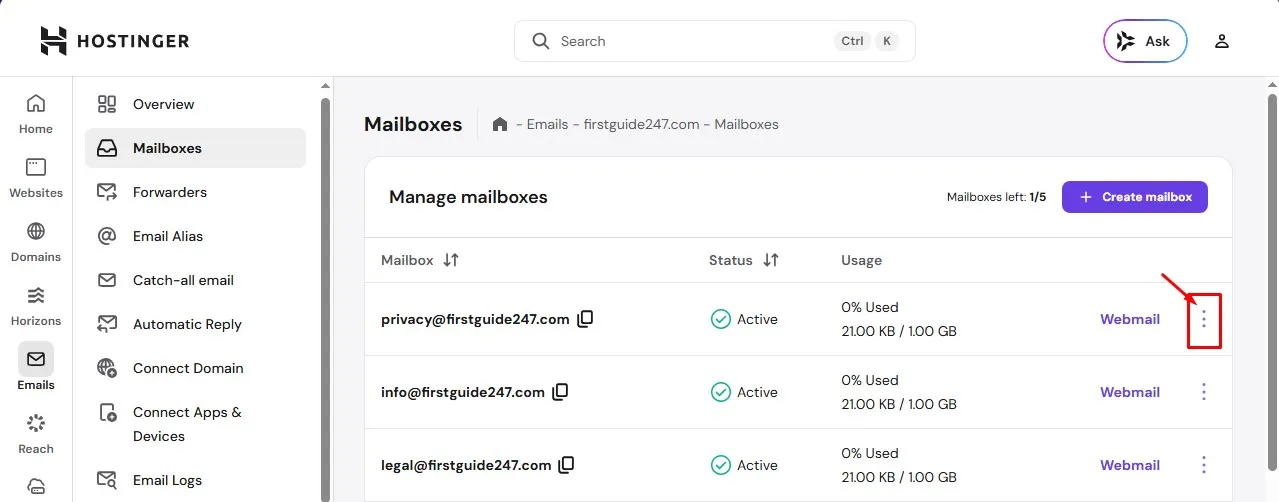Copy the legal@firstguide247.com email address

567,465
